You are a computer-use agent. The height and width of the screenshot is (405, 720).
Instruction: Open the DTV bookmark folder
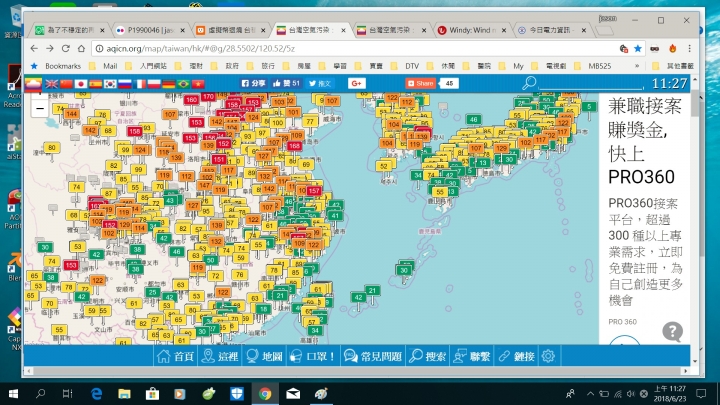[x=406, y=66]
